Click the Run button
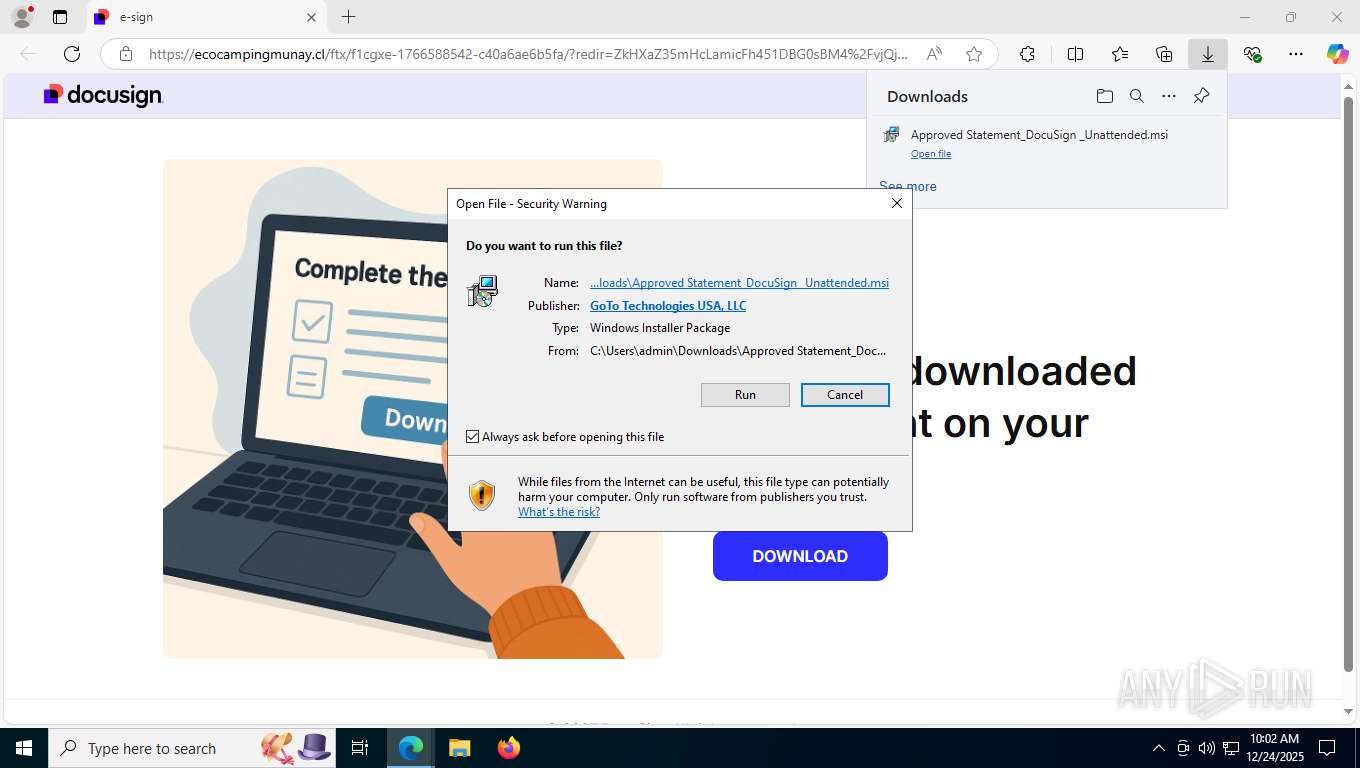The height and width of the screenshot is (768, 1360). point(745,395)
